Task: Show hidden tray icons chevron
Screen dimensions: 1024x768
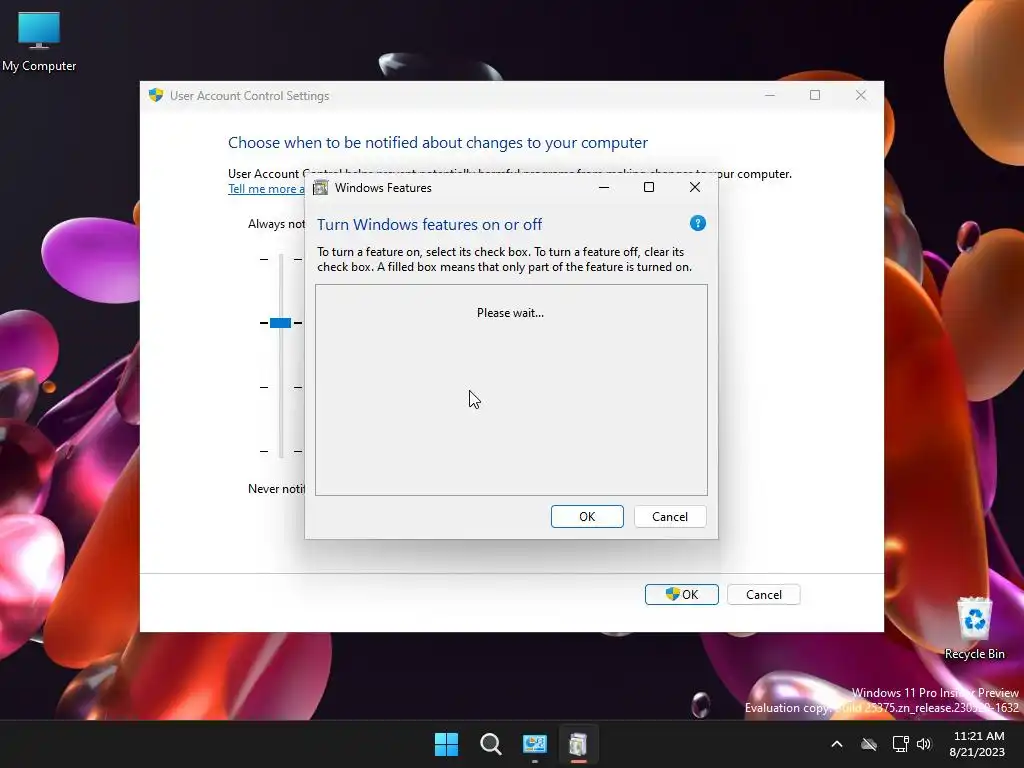Action: point(837,744)
